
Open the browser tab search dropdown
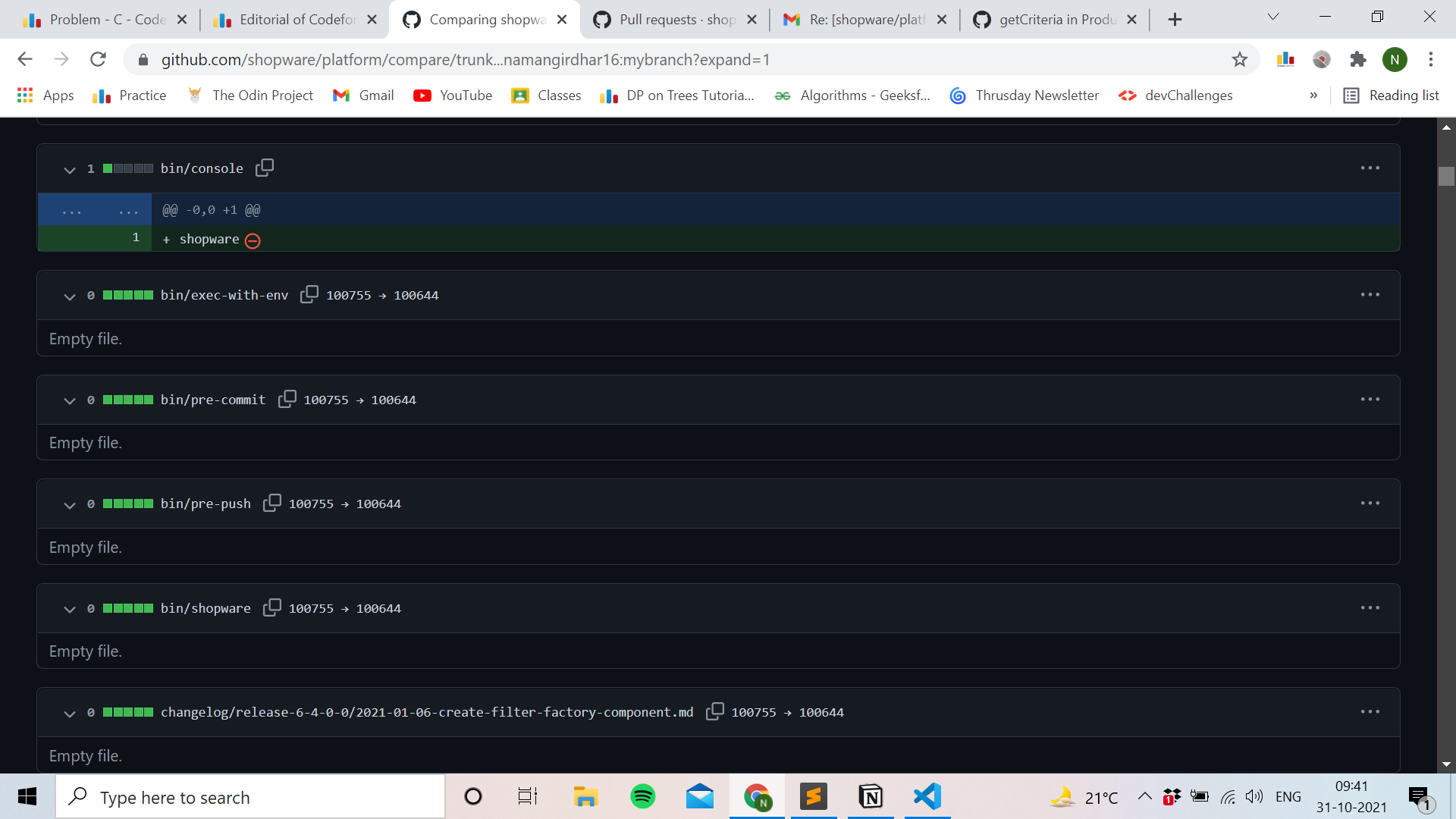[x=1273, y=16]
